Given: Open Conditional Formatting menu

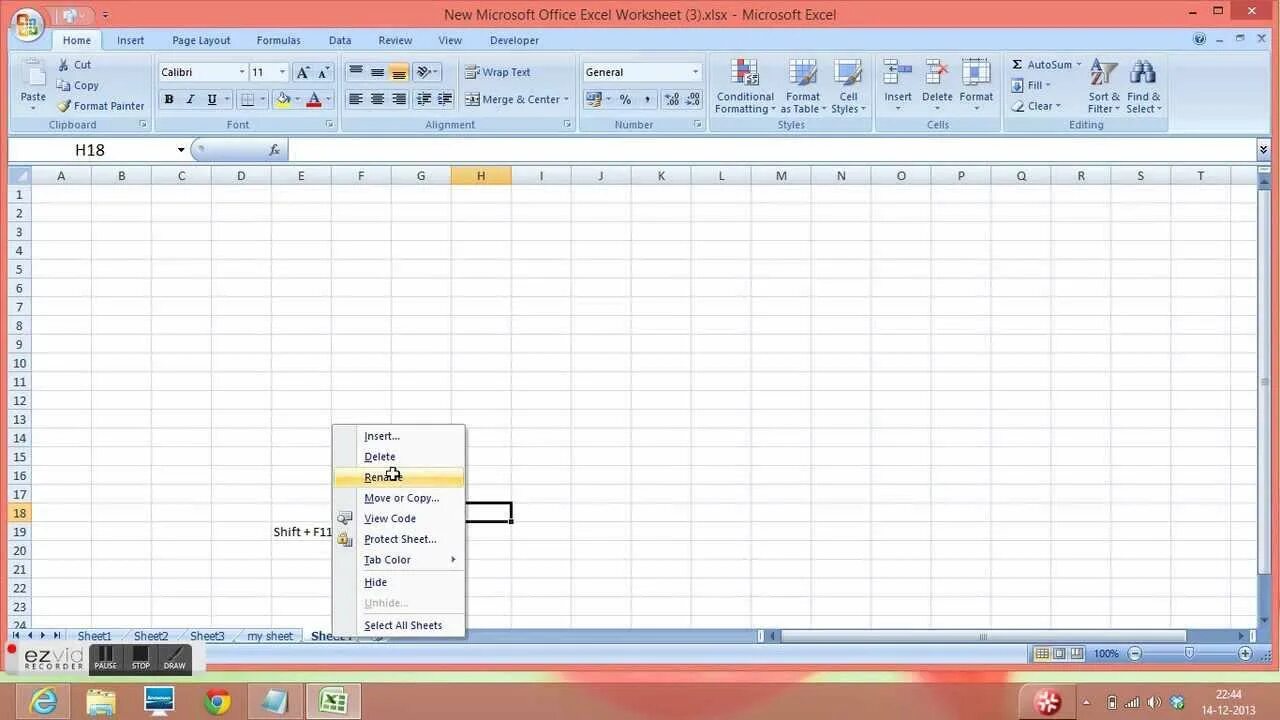Looking at the screenshot, I should pos(745,87).
